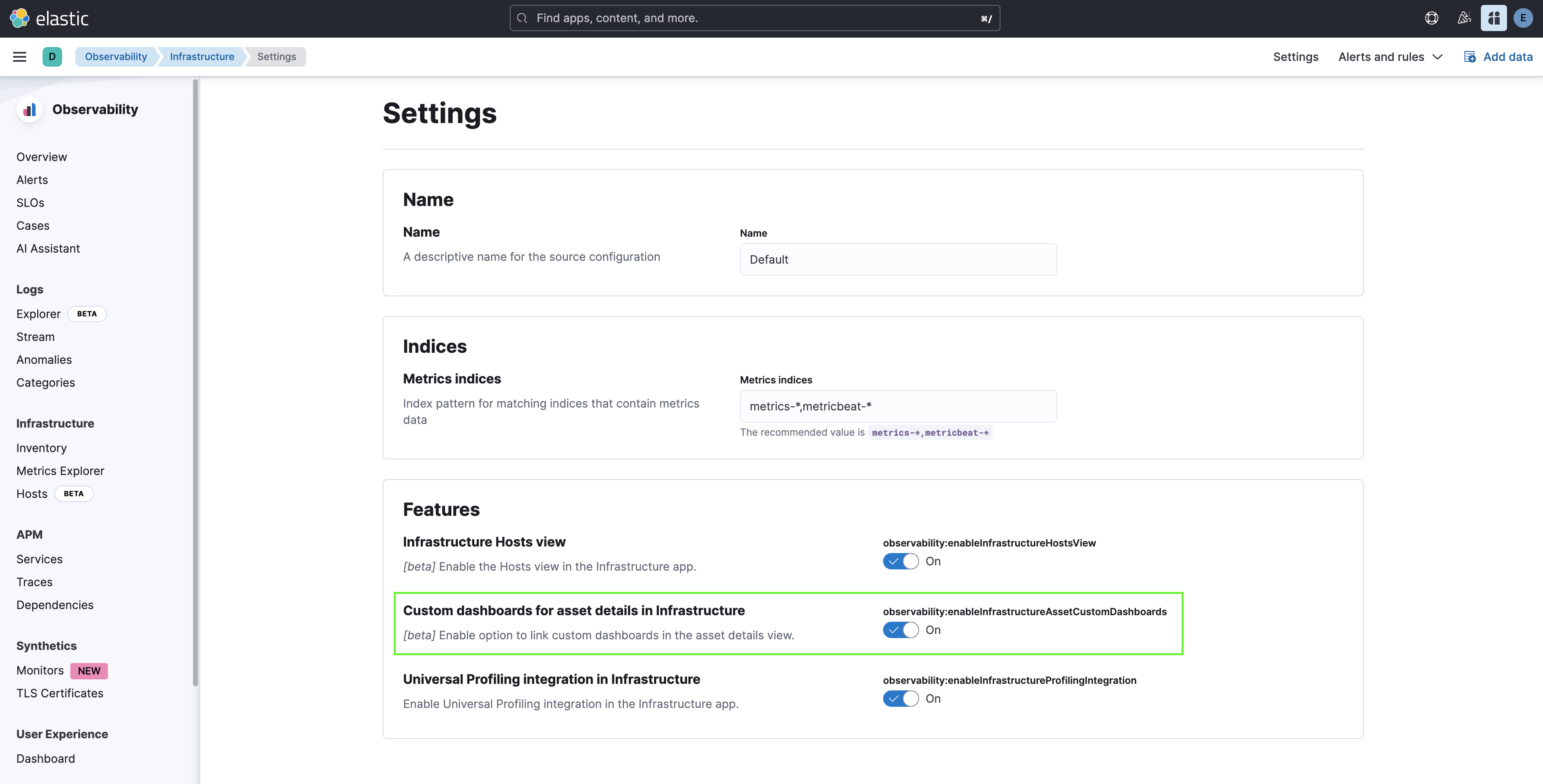Click the Find apps search bar
Screen dimensions: 1543x784
[755, 18]
